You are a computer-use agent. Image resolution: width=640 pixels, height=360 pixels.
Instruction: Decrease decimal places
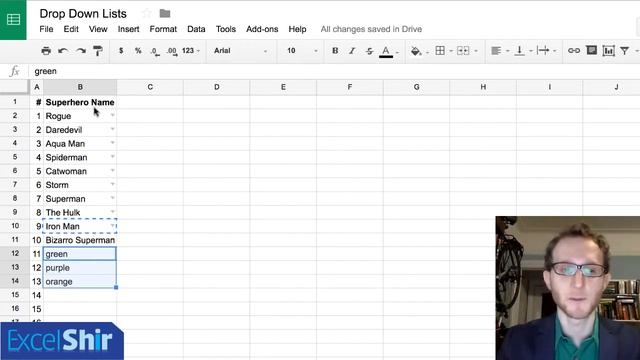point(155,51)
